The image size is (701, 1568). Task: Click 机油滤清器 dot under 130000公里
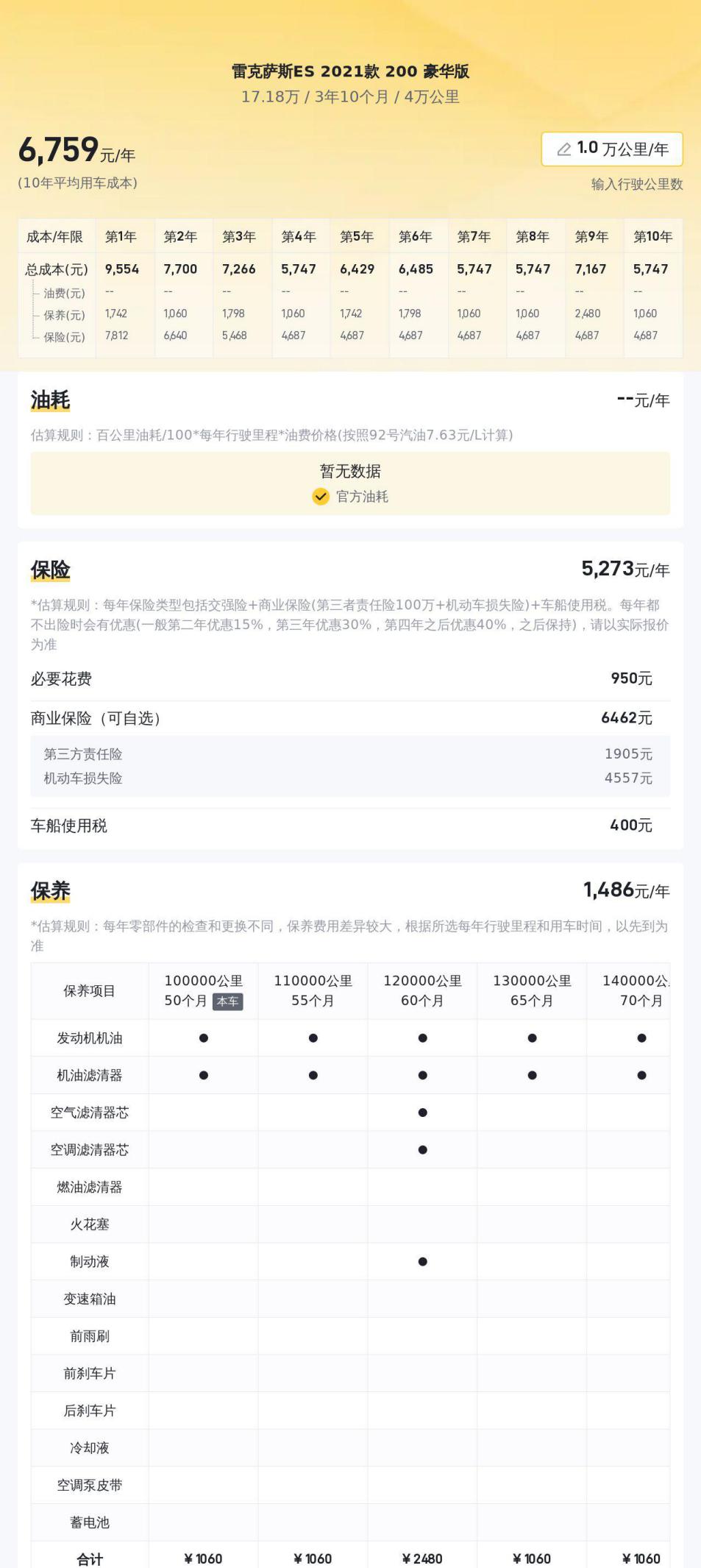click(532, 1076)
